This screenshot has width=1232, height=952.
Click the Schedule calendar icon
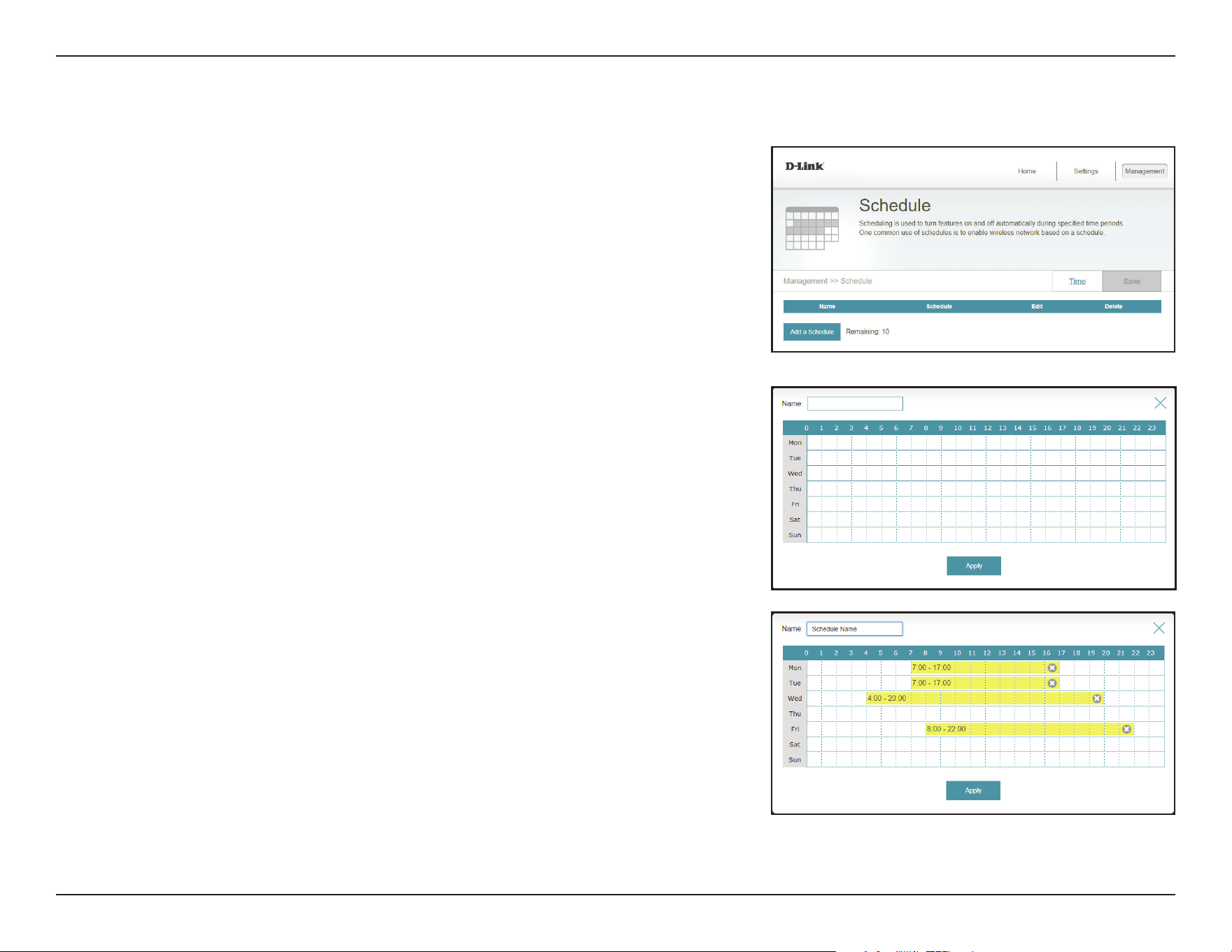click(812, 228)
